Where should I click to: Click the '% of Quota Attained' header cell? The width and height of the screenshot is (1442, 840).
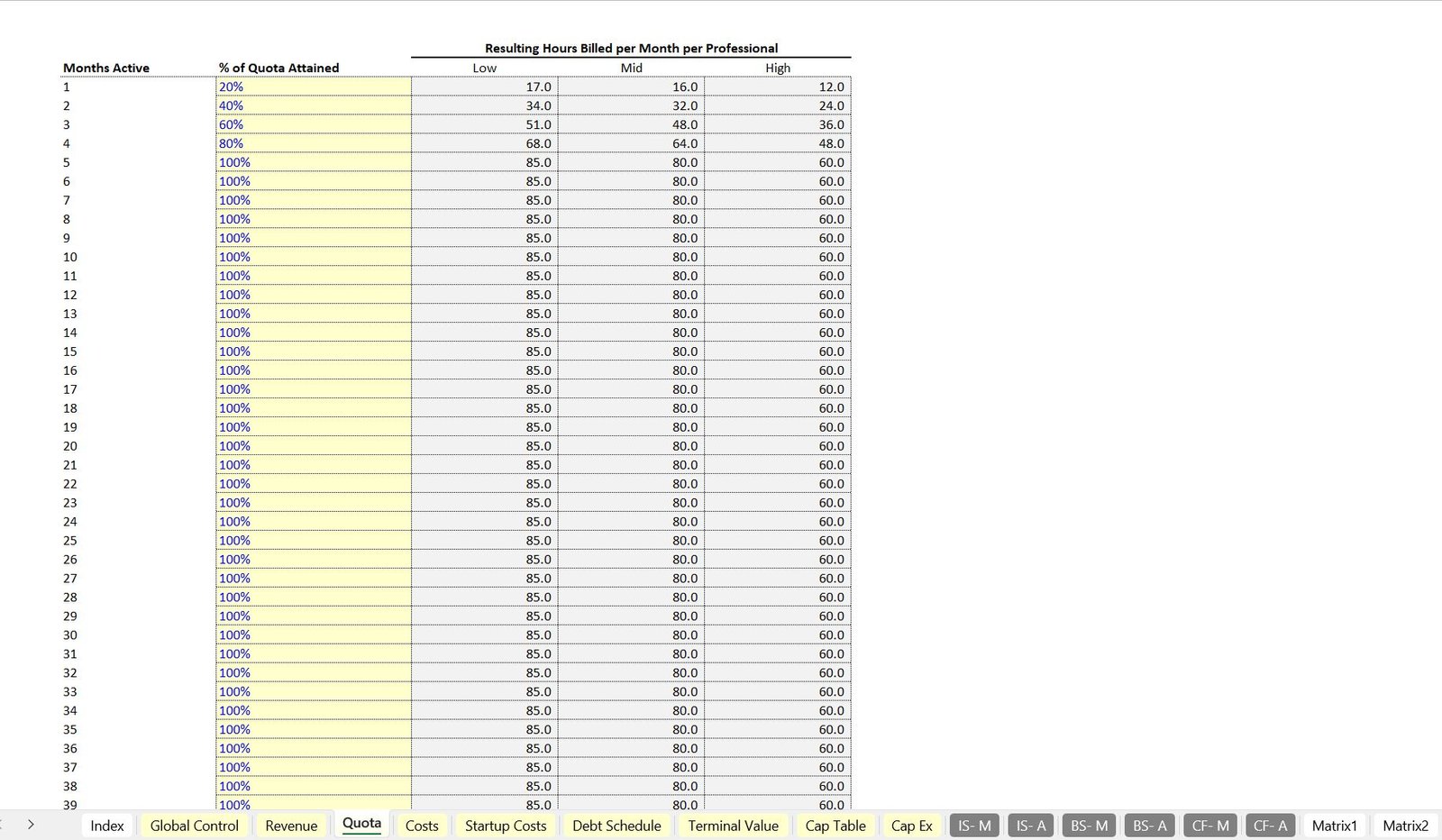click(x=279, y=68)
